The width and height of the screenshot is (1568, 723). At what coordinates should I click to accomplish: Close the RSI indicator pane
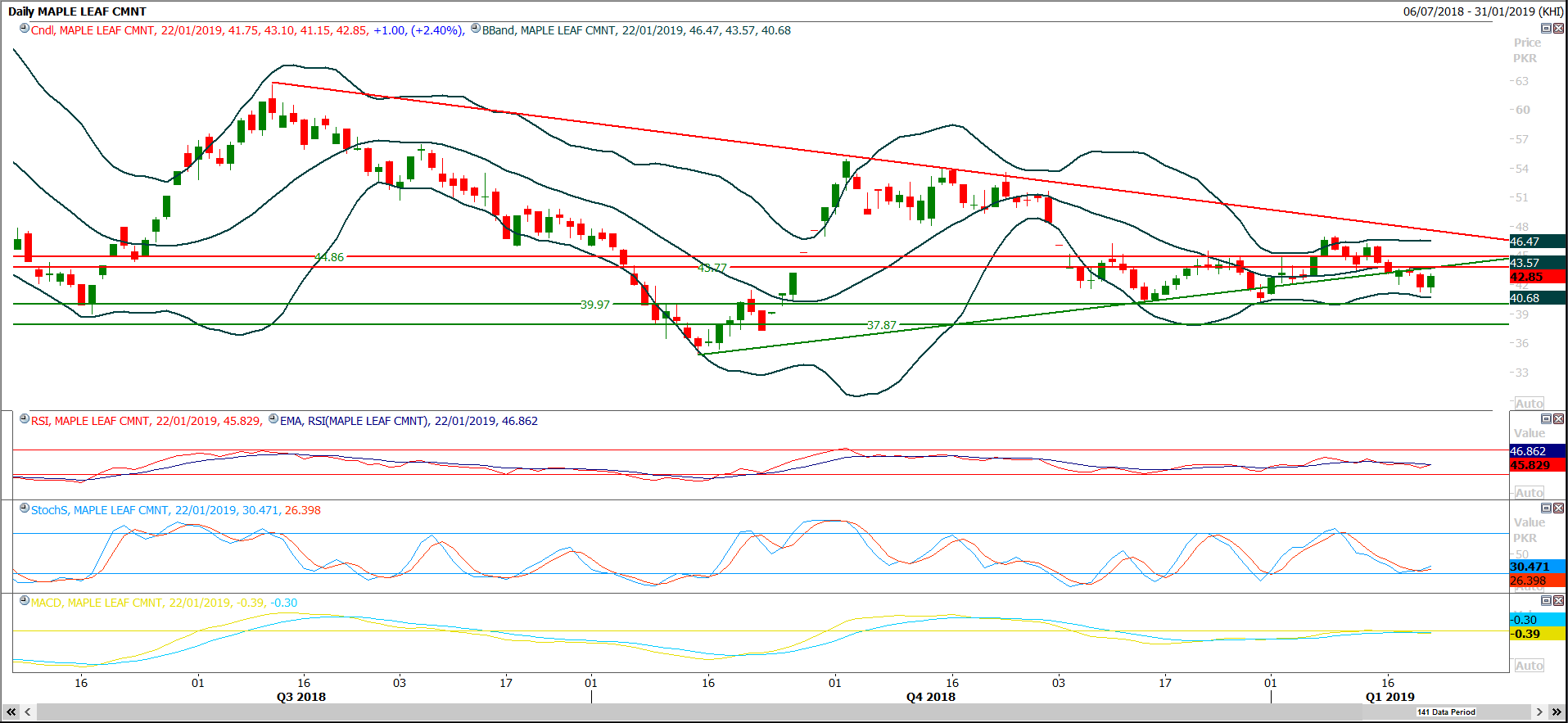1558,418
